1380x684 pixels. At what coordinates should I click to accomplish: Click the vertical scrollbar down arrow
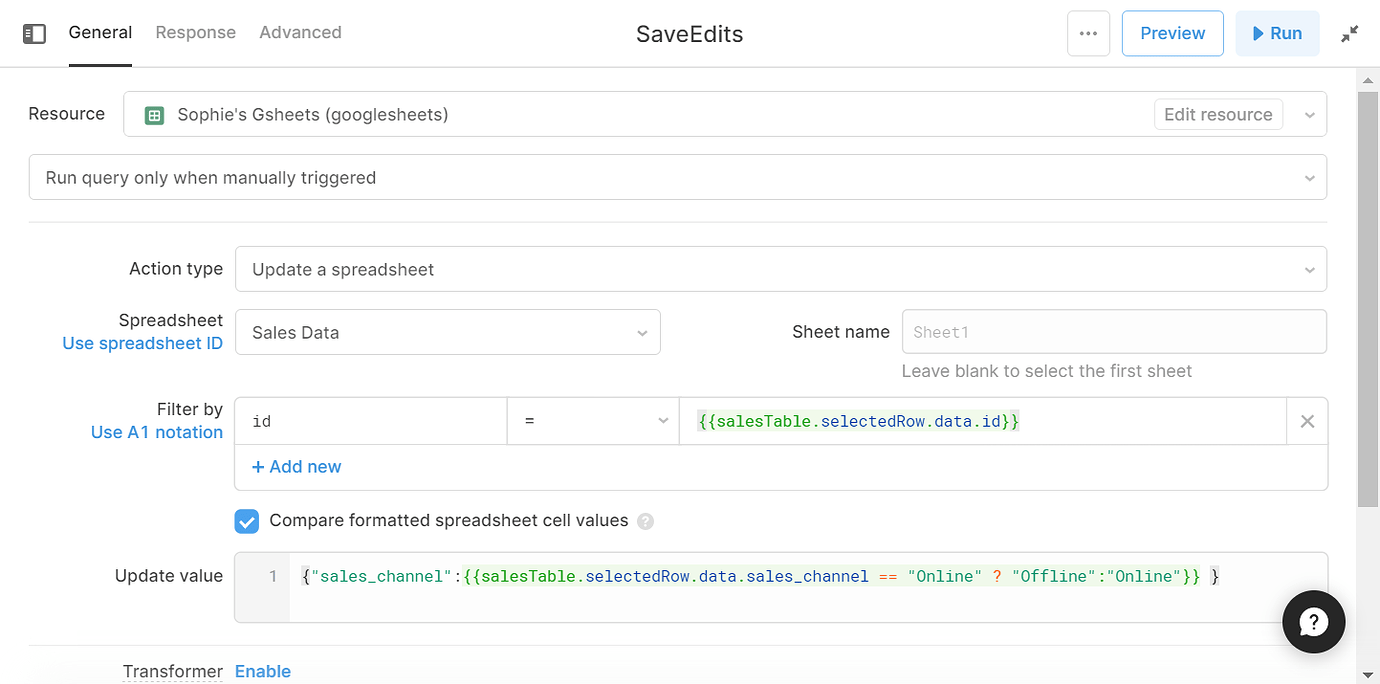(1368, 674)
